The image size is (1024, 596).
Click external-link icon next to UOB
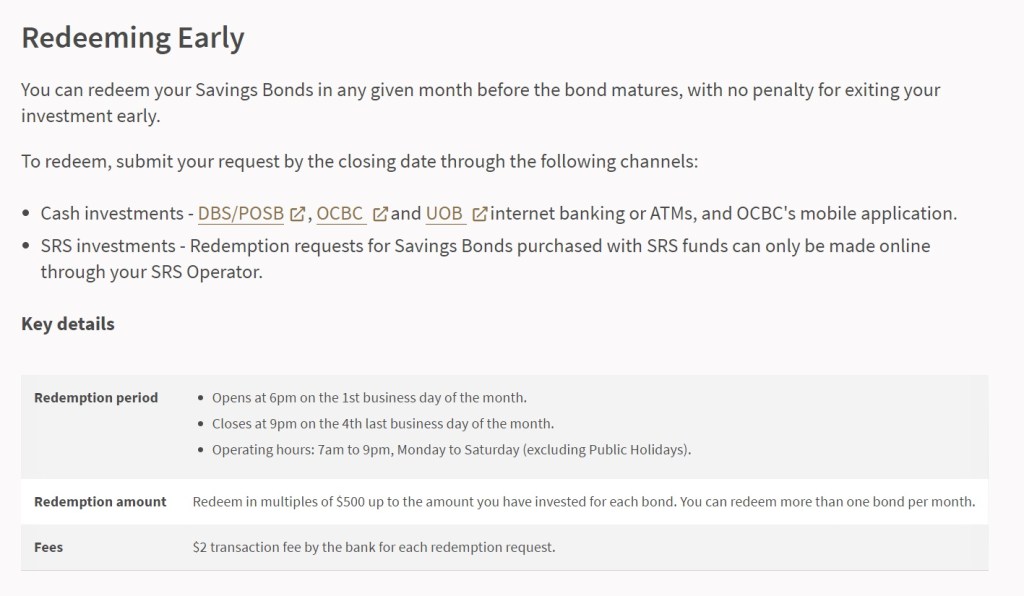click(x=480, y=214)
